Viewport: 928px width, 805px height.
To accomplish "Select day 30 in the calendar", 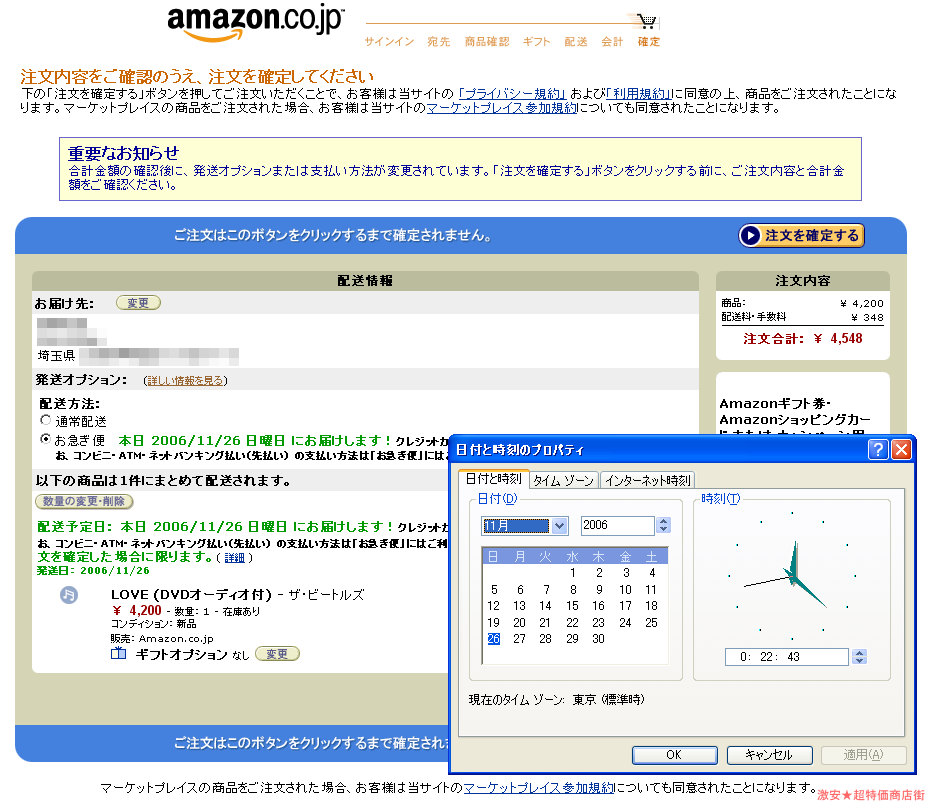I will 598,639.
